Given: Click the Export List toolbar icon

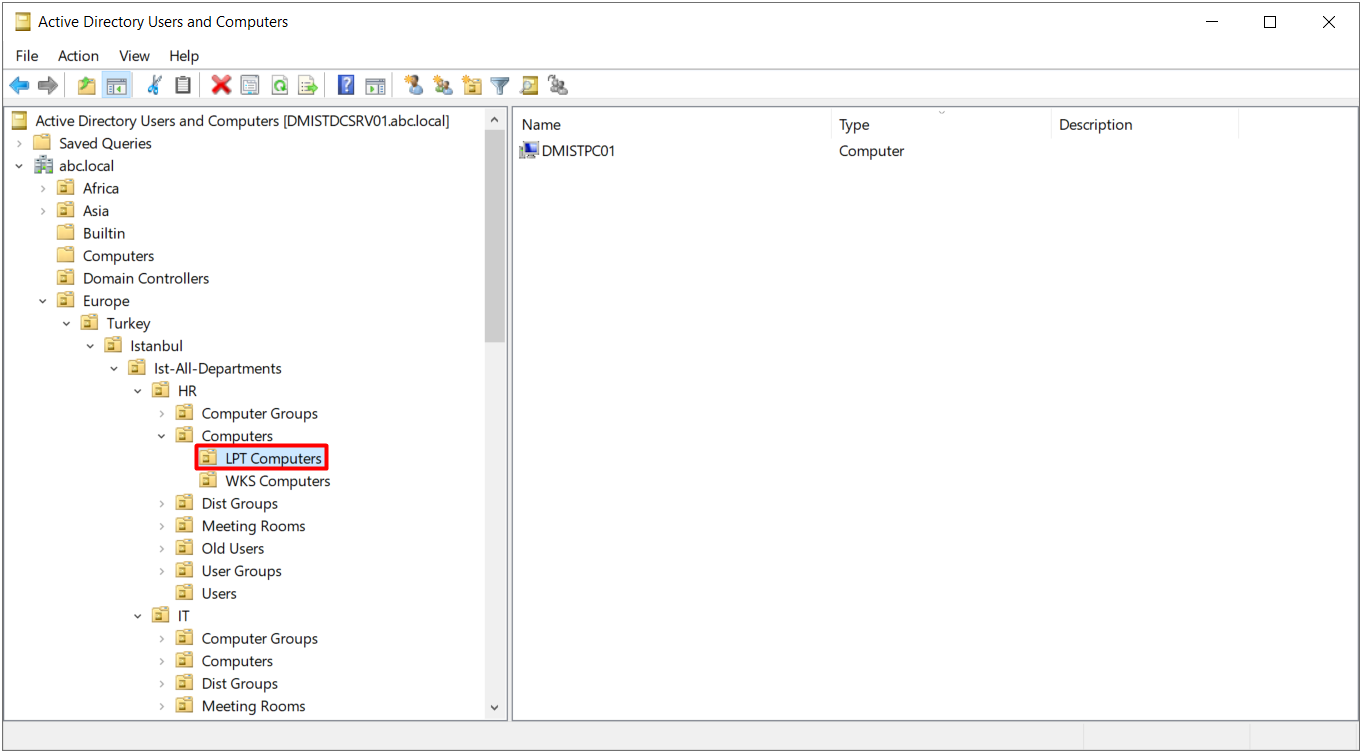Looking at the screenshot, I should [x=308, y=86].
